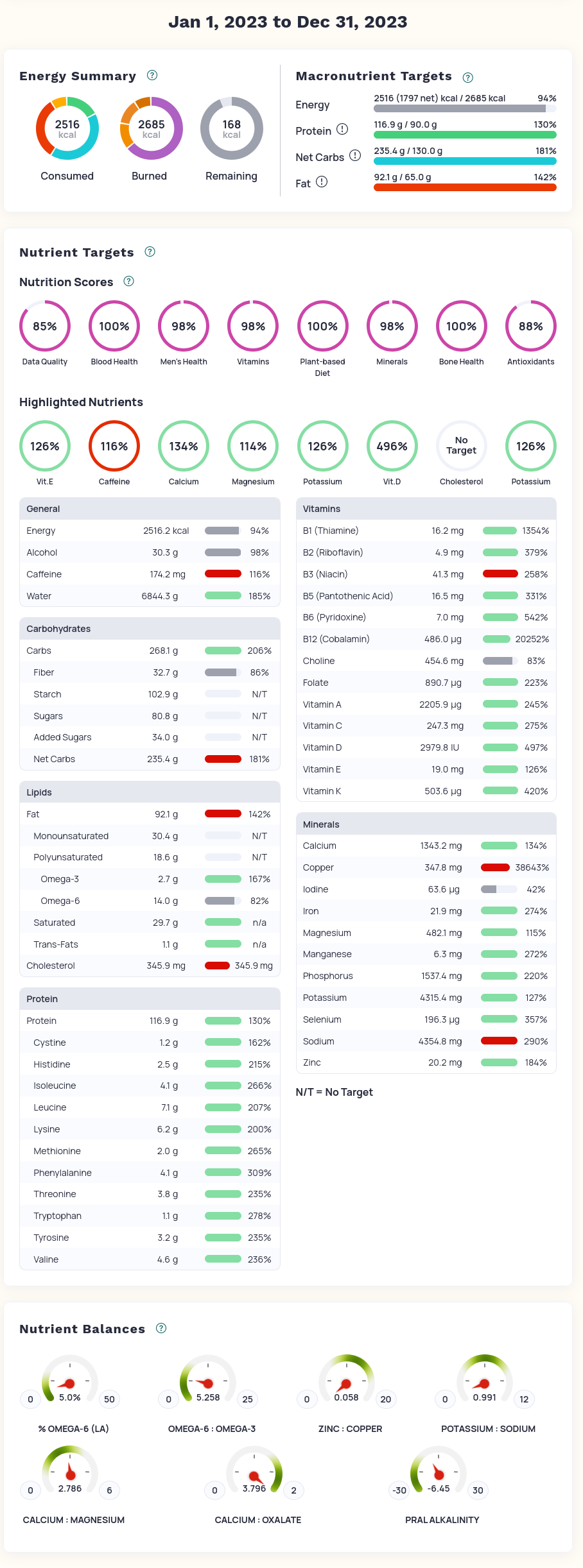Select the Iodine 63.6 µg row
The width and height of the screenshot is (583, 1568).
click(426, 889)
